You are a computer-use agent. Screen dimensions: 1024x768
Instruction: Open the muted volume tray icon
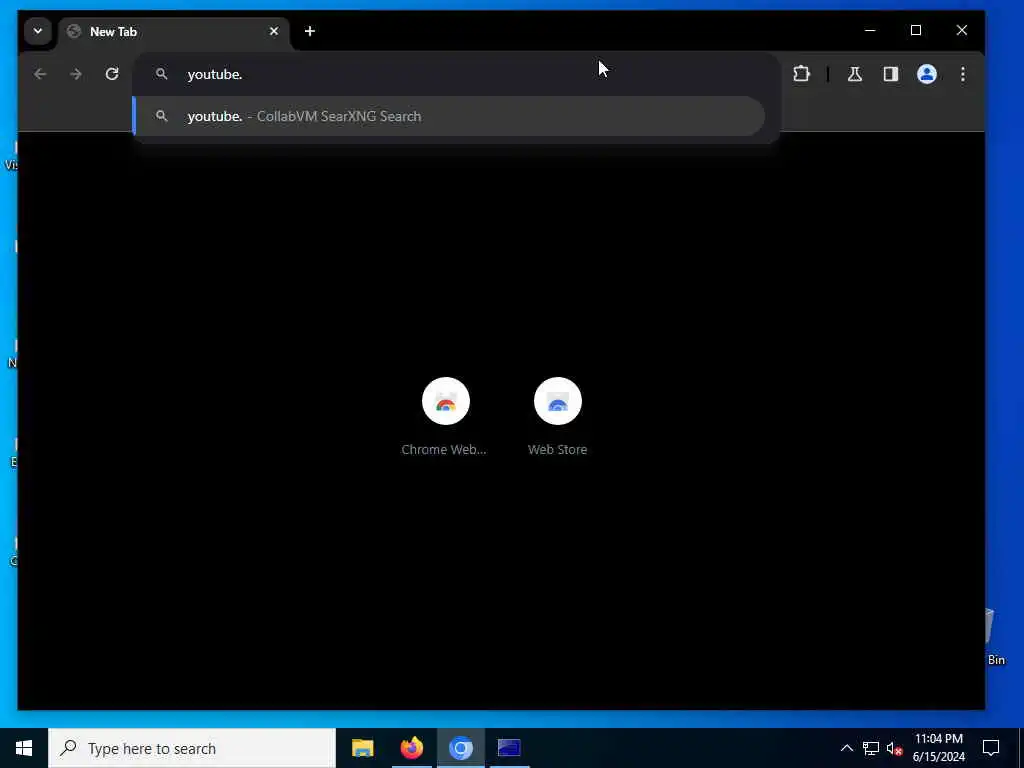pyautogui.click(x=895, y=748)
